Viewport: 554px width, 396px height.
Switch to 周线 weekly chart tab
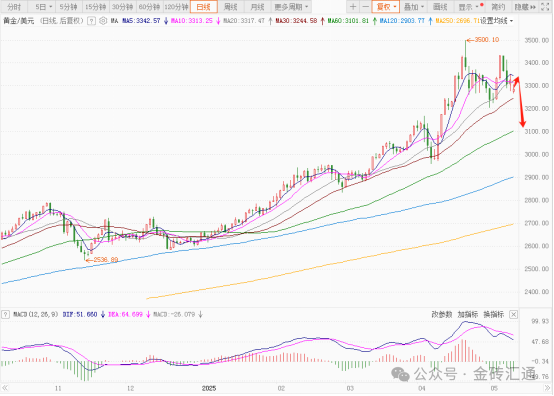[231, 7]
